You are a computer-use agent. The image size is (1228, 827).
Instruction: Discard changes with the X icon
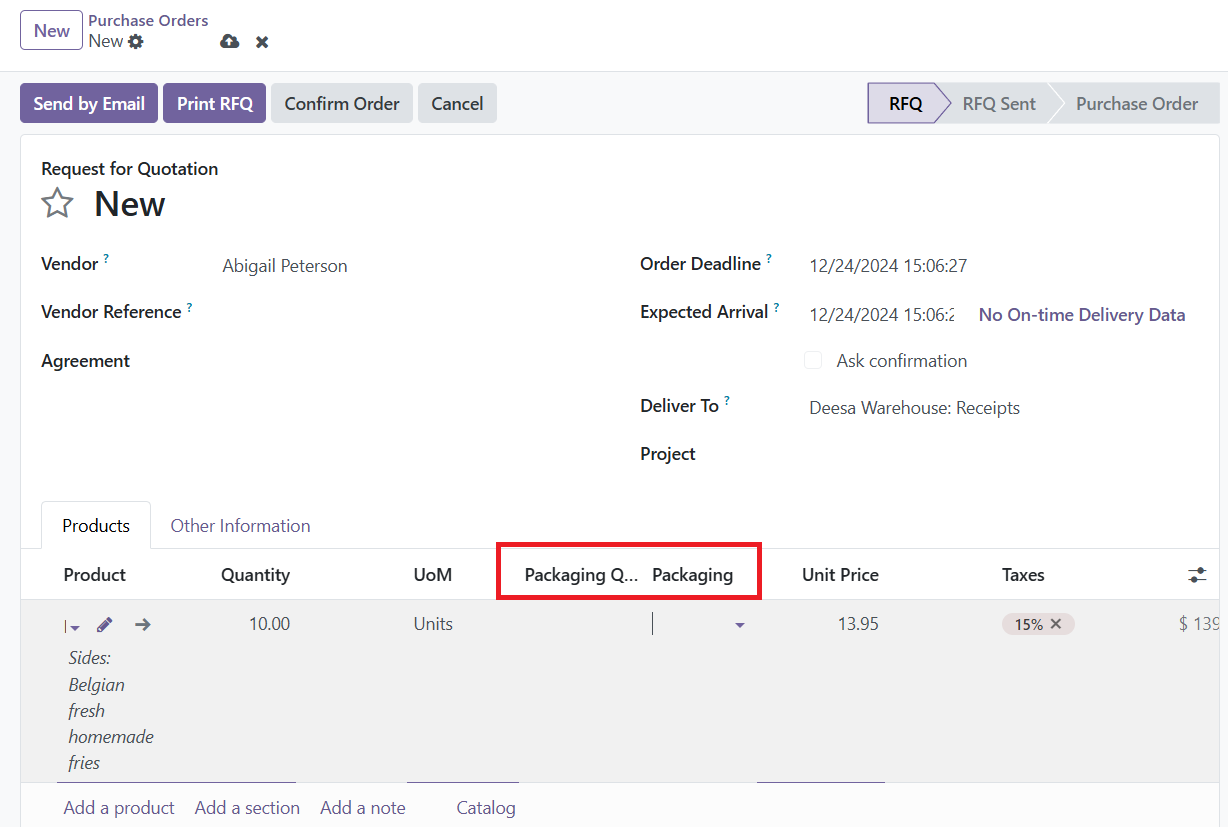point(262,42)
